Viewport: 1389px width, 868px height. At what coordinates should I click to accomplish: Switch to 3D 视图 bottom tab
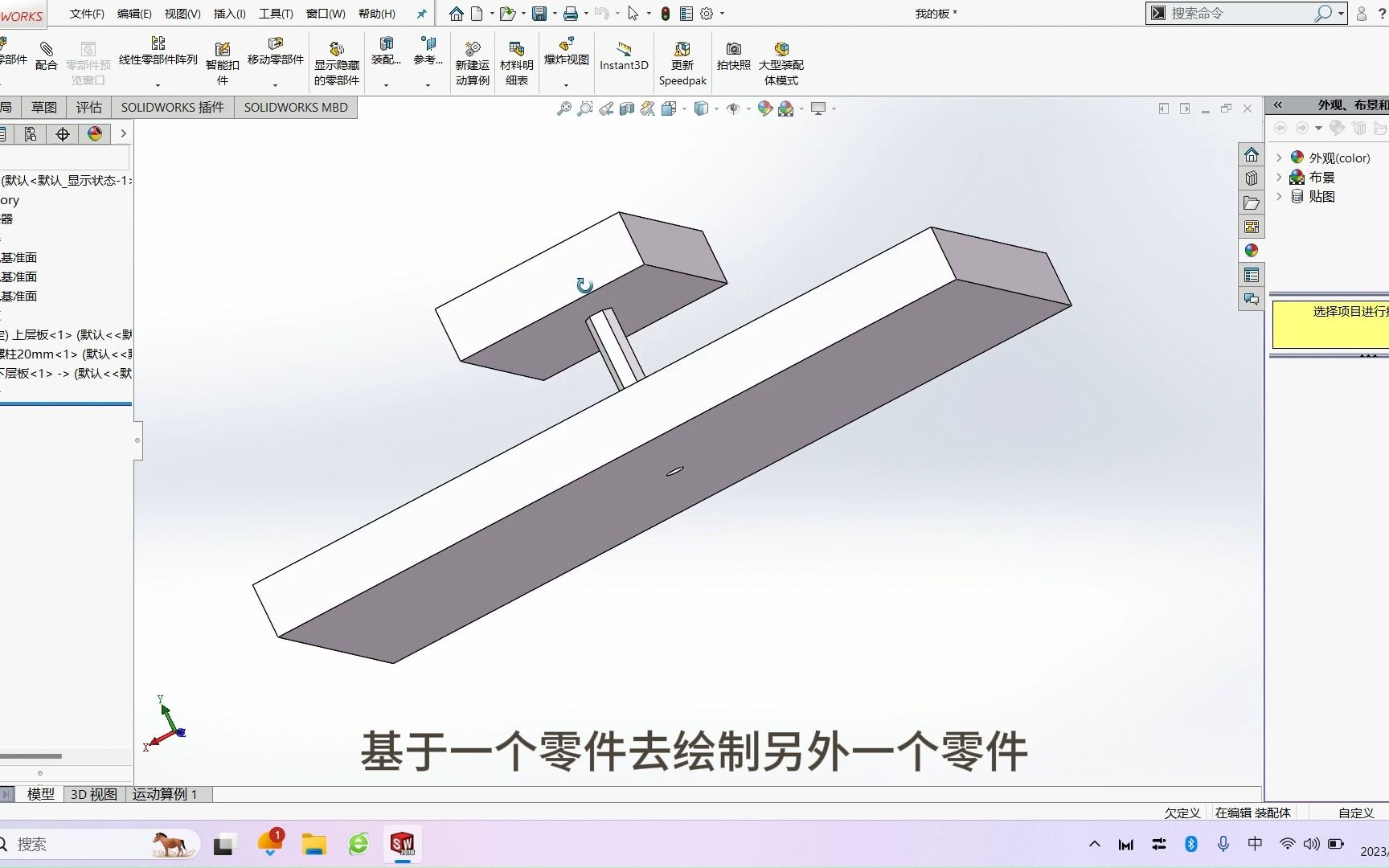coord(94,794)
